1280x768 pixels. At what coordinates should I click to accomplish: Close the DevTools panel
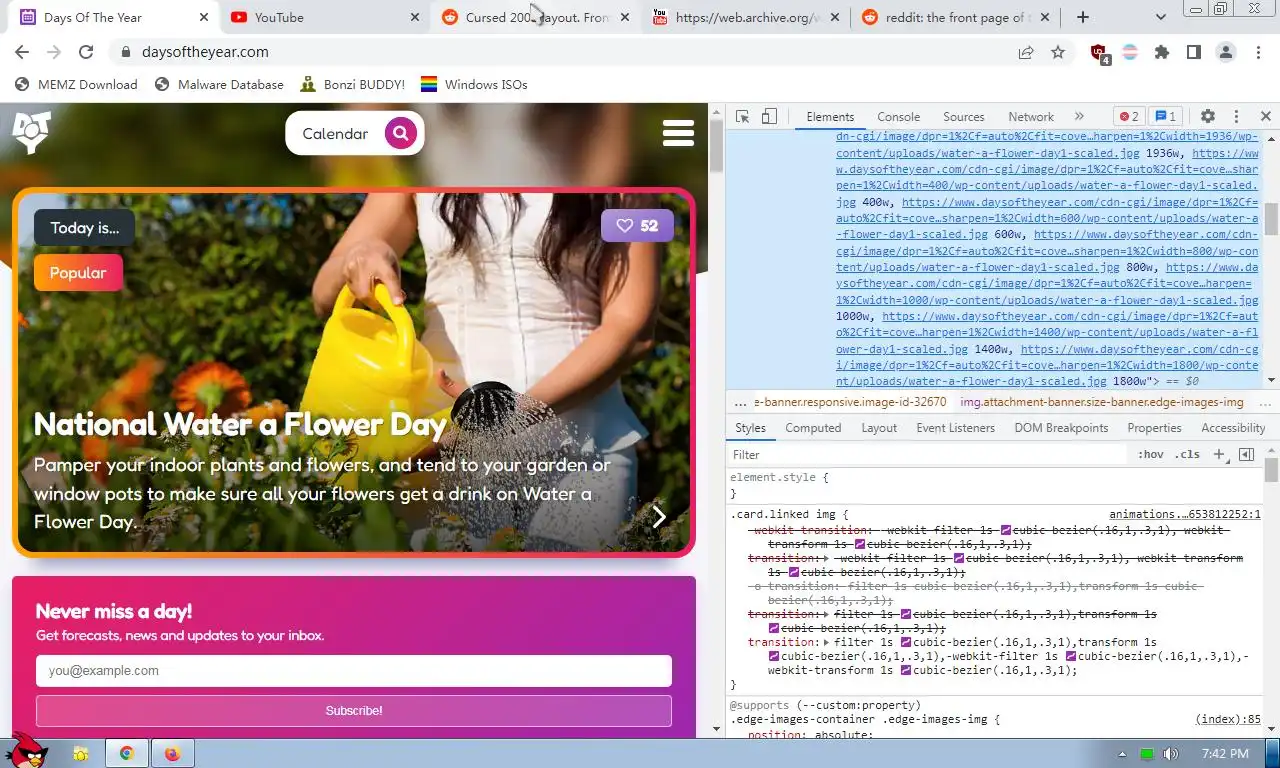(x=1265, y=117)
